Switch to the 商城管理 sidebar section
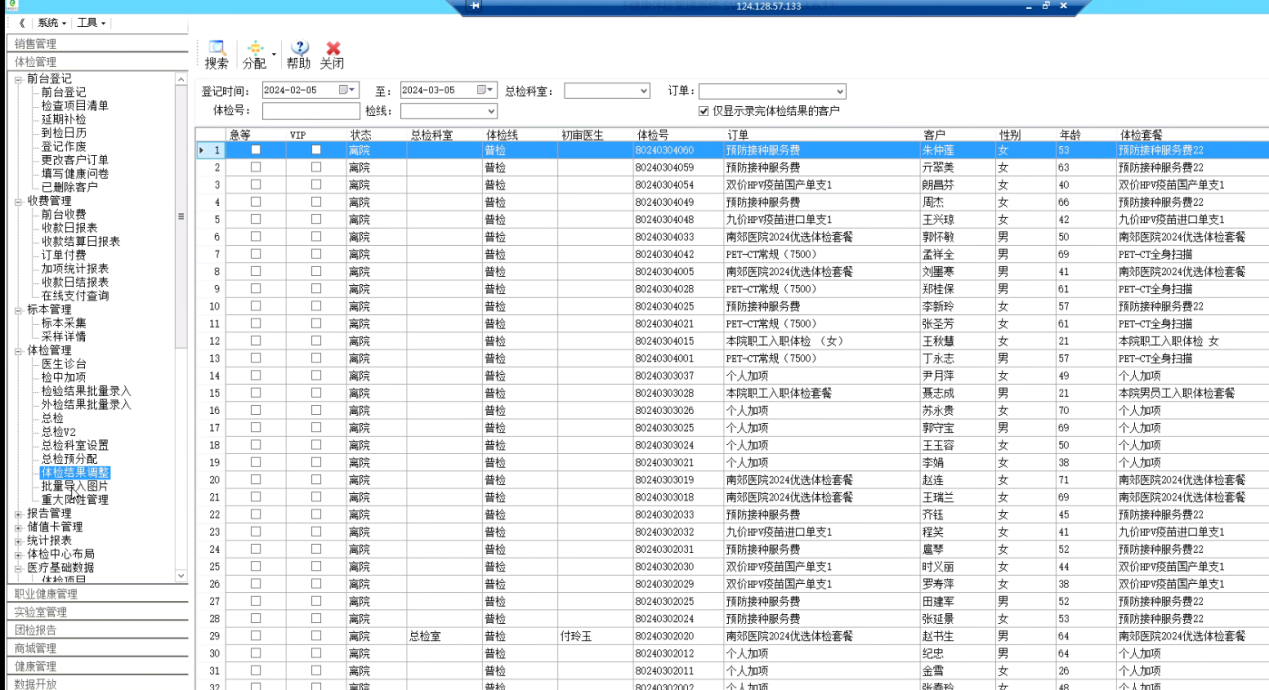Screen dimensions: 1269x690 tap(95, 648)
